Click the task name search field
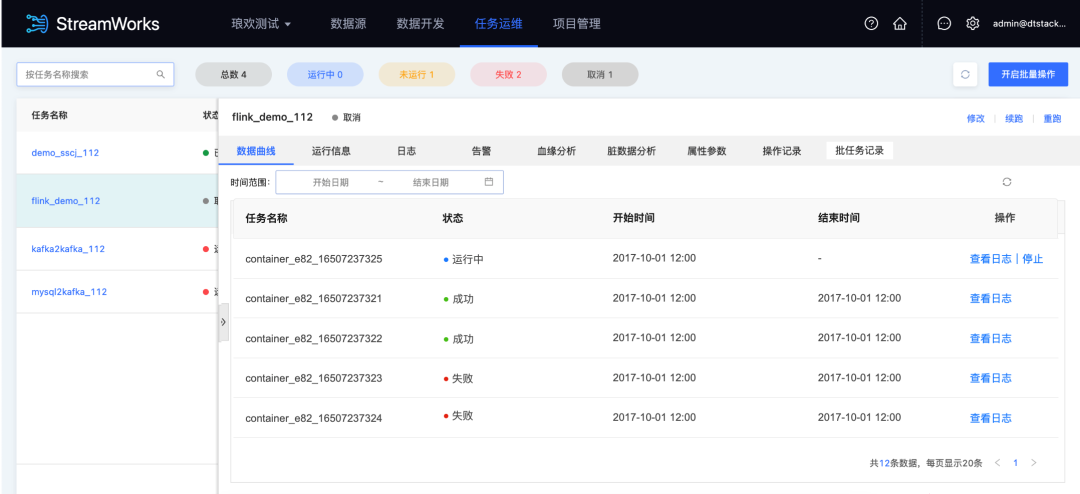The height and width of the screenshot is (494, 1080). (x=88, y=74)
